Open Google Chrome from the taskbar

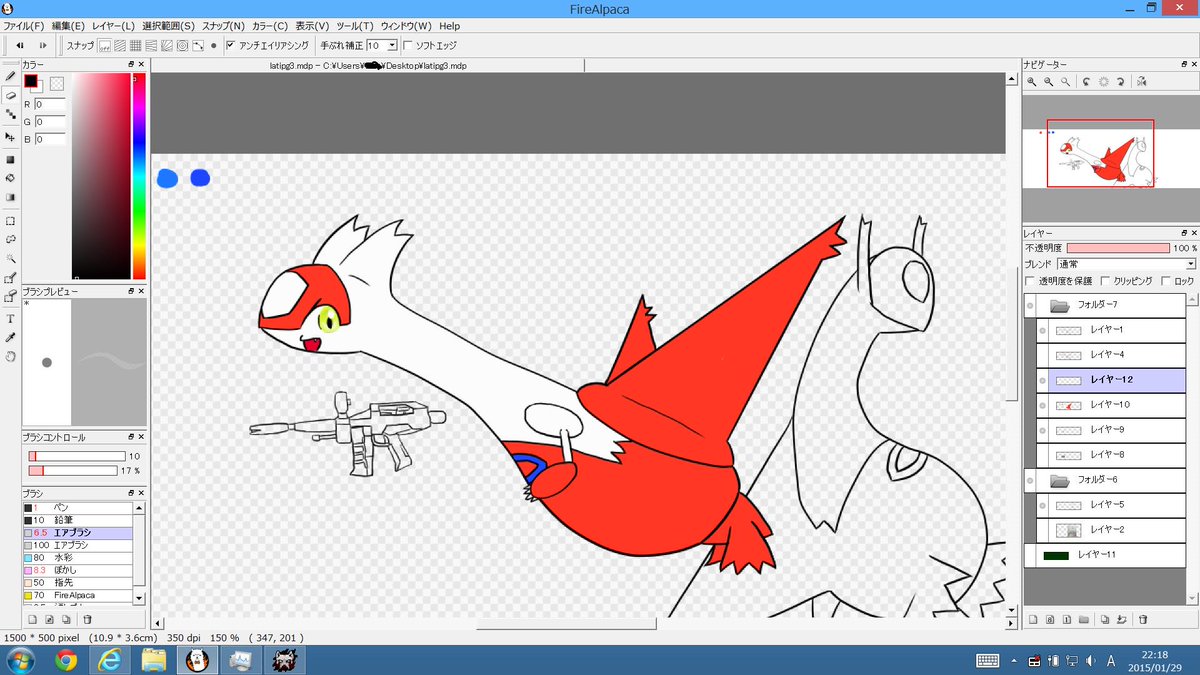point(66,660)
